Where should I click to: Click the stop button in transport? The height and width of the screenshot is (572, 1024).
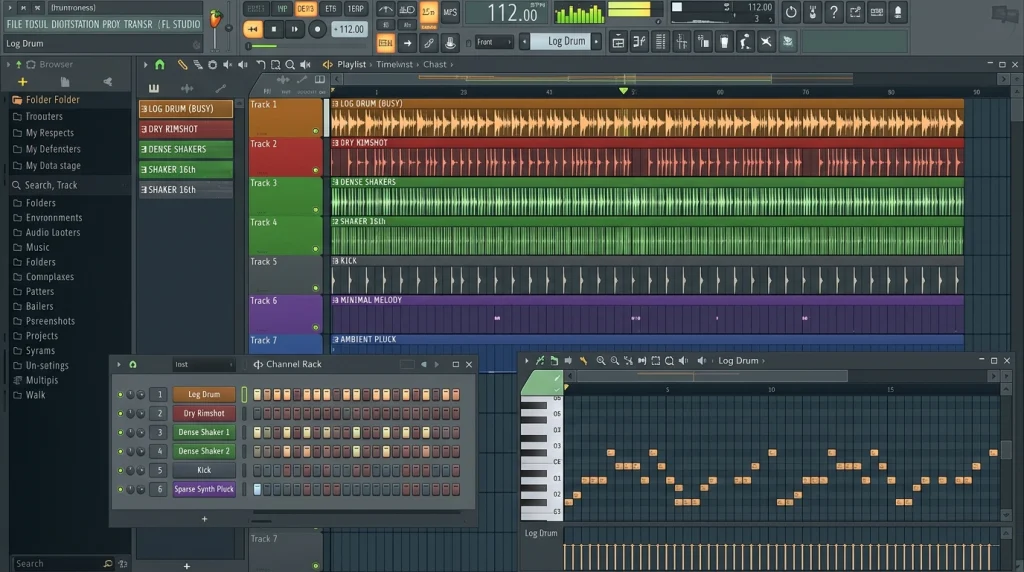pos(274,29)
